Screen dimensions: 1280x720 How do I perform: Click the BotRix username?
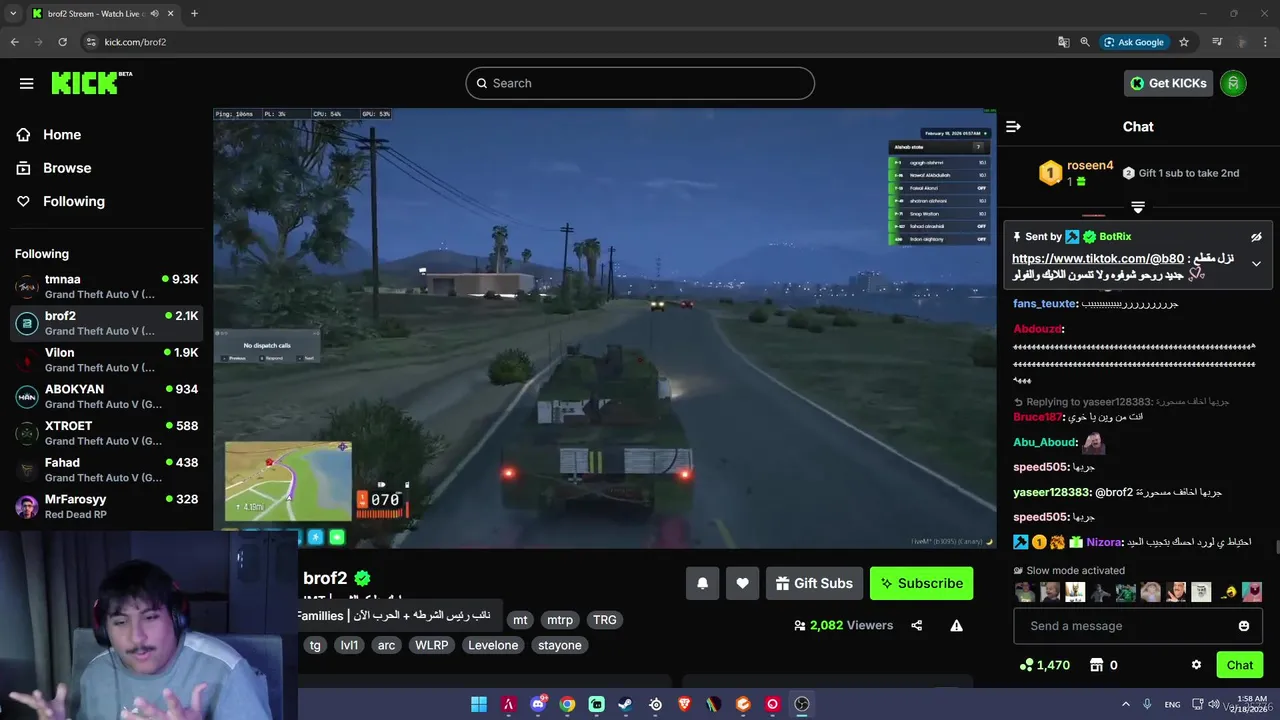pos(1115,237)
